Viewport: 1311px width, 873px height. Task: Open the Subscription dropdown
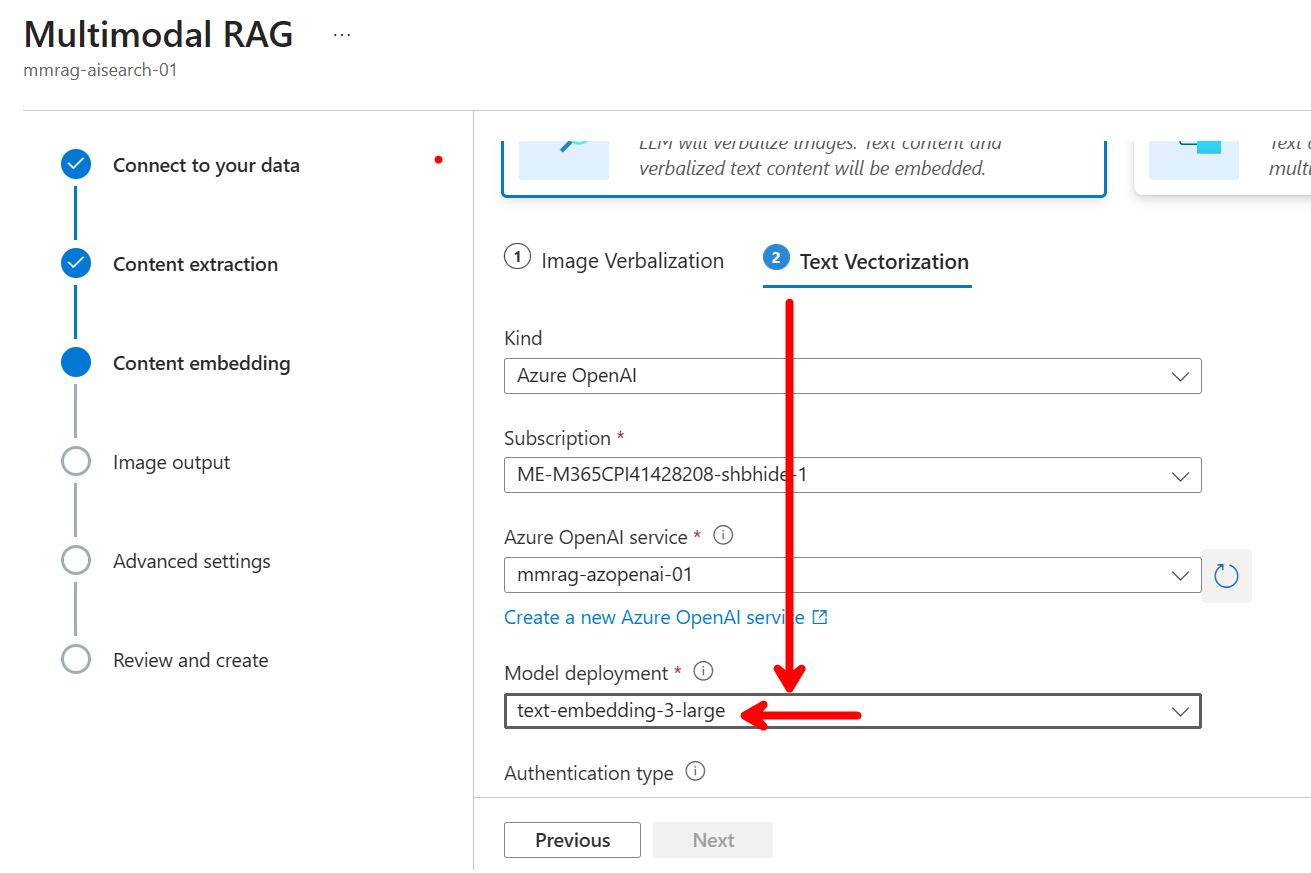(x=852, y=475)
